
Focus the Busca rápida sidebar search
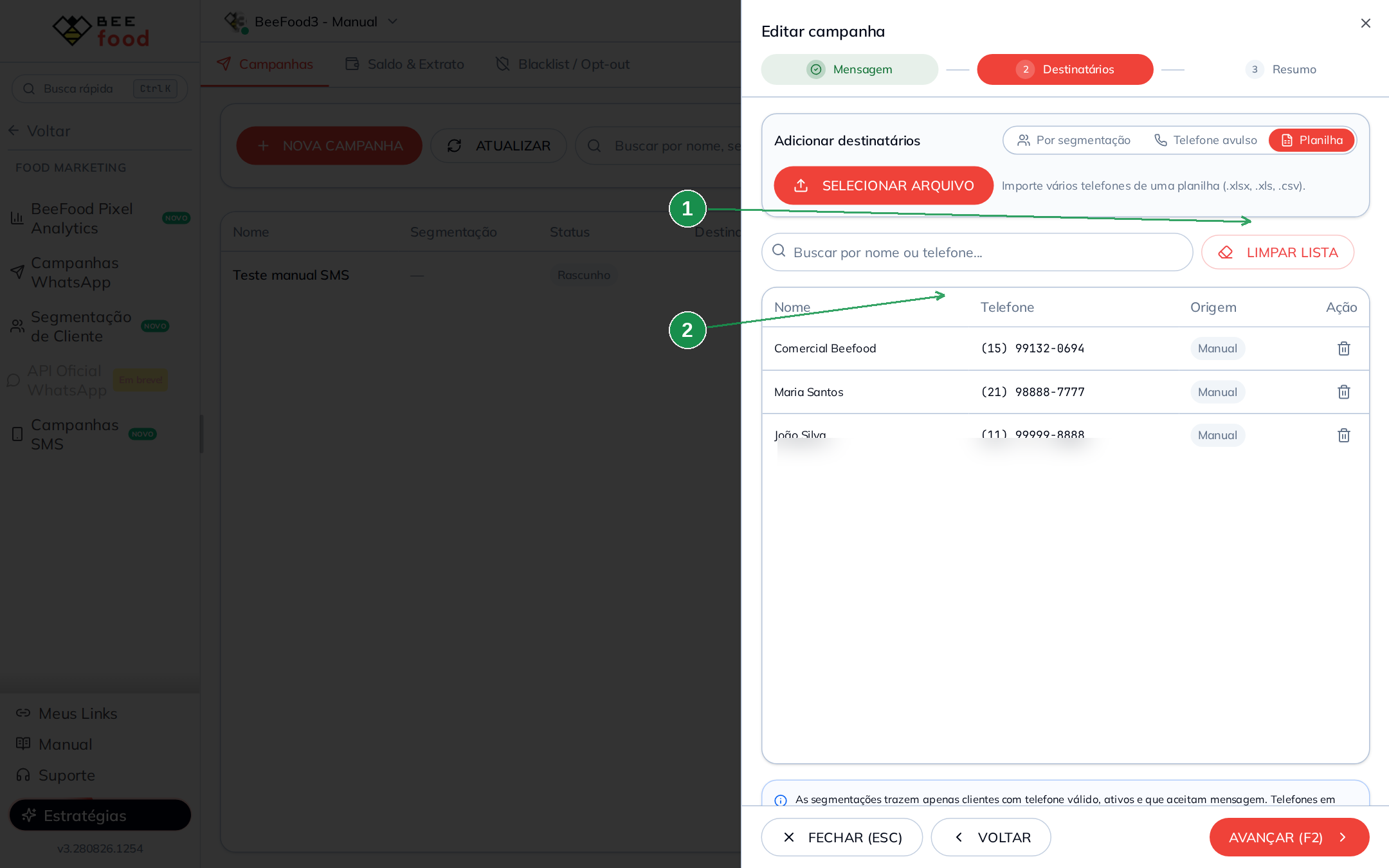coord(100,89)
